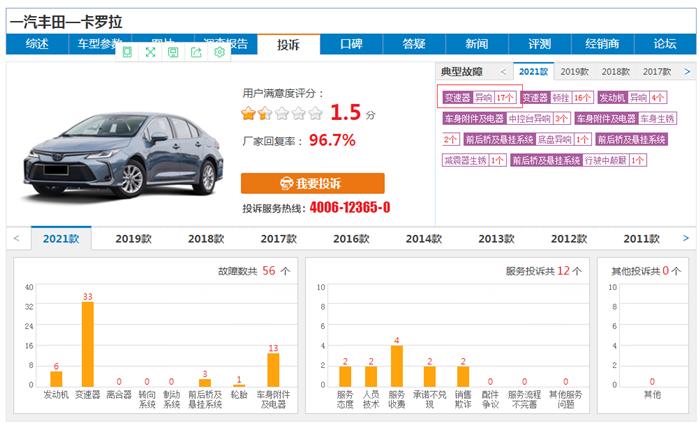Click the 典型故障 panel heading
This screenshot has width=700, height=427.
click(462, 71)
